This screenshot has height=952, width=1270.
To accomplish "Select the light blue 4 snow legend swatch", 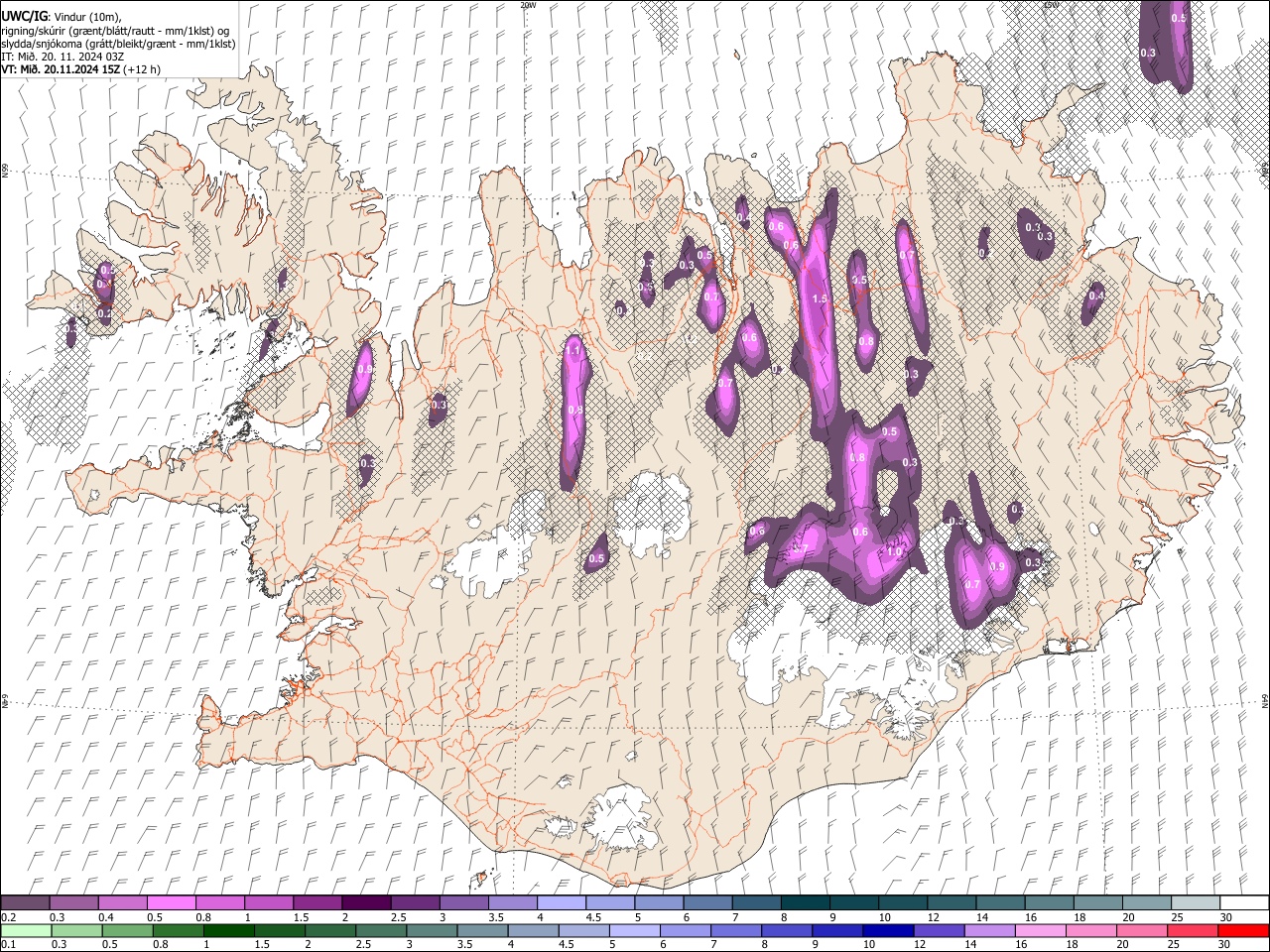I will (562, 902).
